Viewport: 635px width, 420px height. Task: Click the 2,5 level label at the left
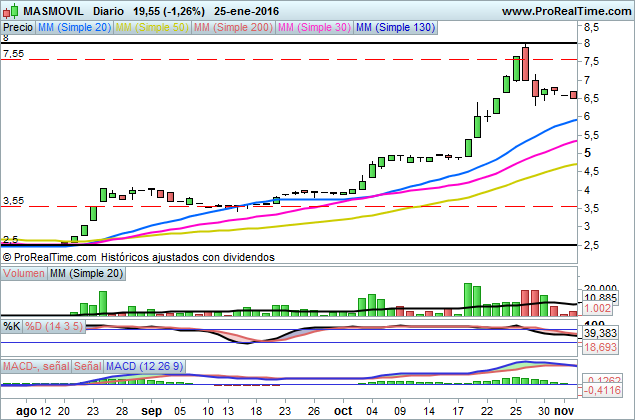(11, 239)
